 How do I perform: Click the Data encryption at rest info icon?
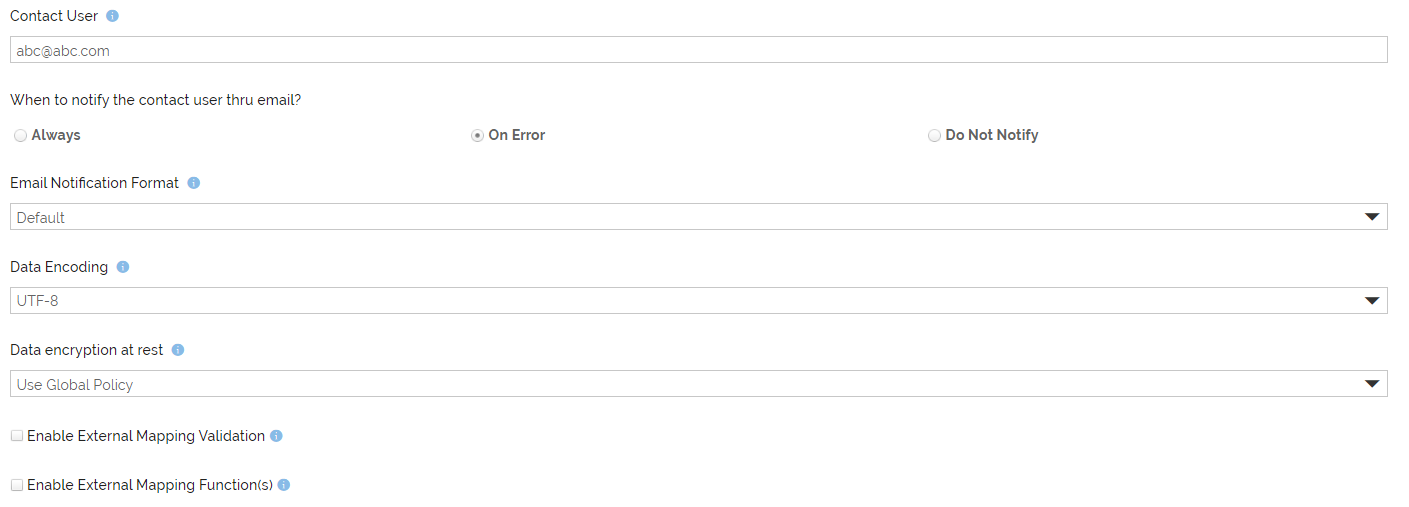coord(178,350)
